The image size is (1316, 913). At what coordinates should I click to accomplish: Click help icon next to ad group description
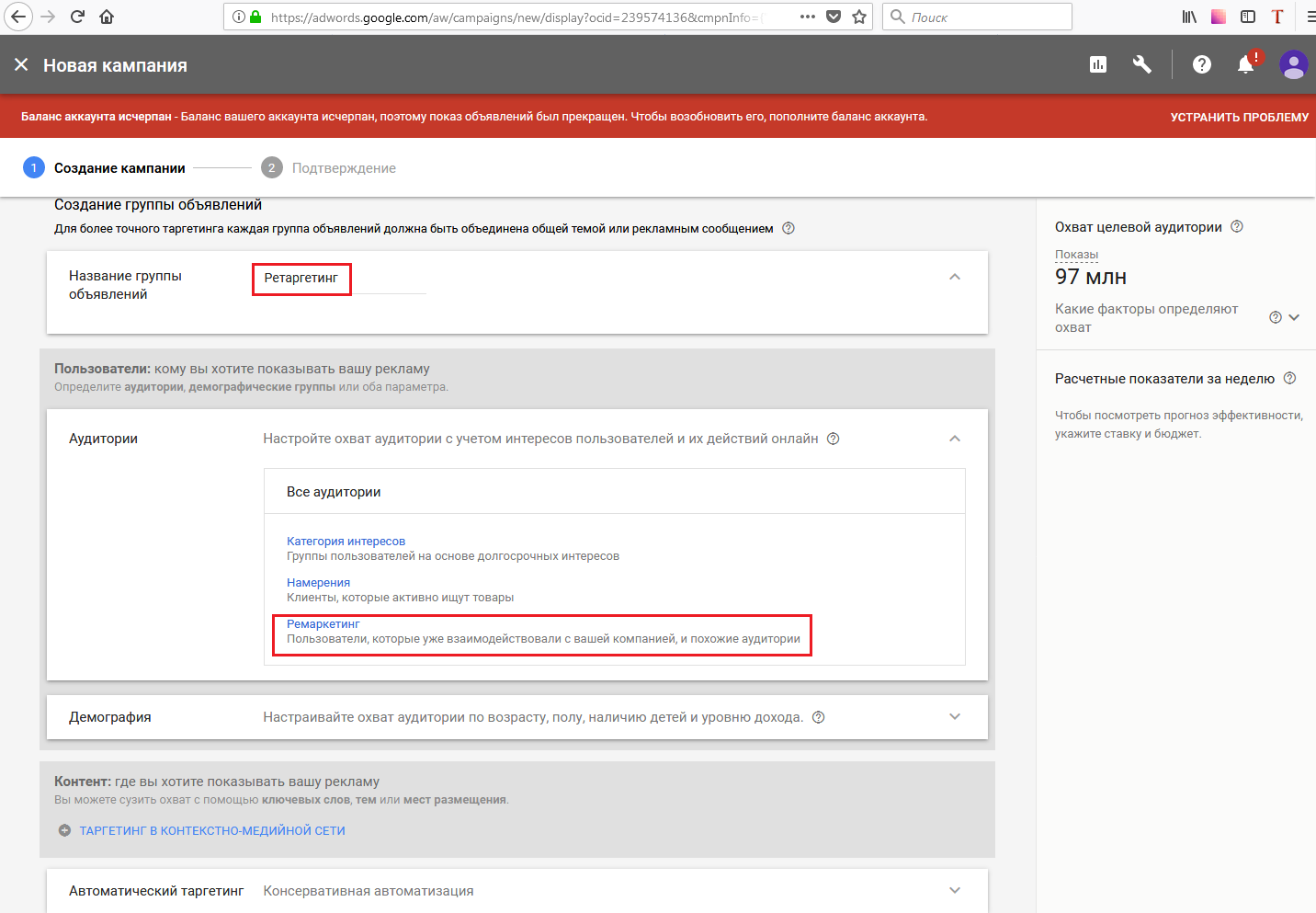point(788,228)
